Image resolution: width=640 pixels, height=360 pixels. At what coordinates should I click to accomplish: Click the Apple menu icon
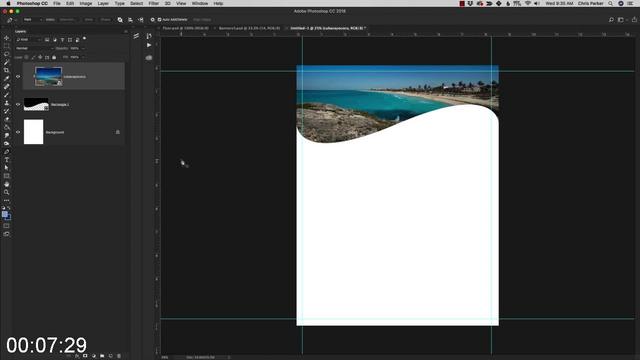pos(8,3)
